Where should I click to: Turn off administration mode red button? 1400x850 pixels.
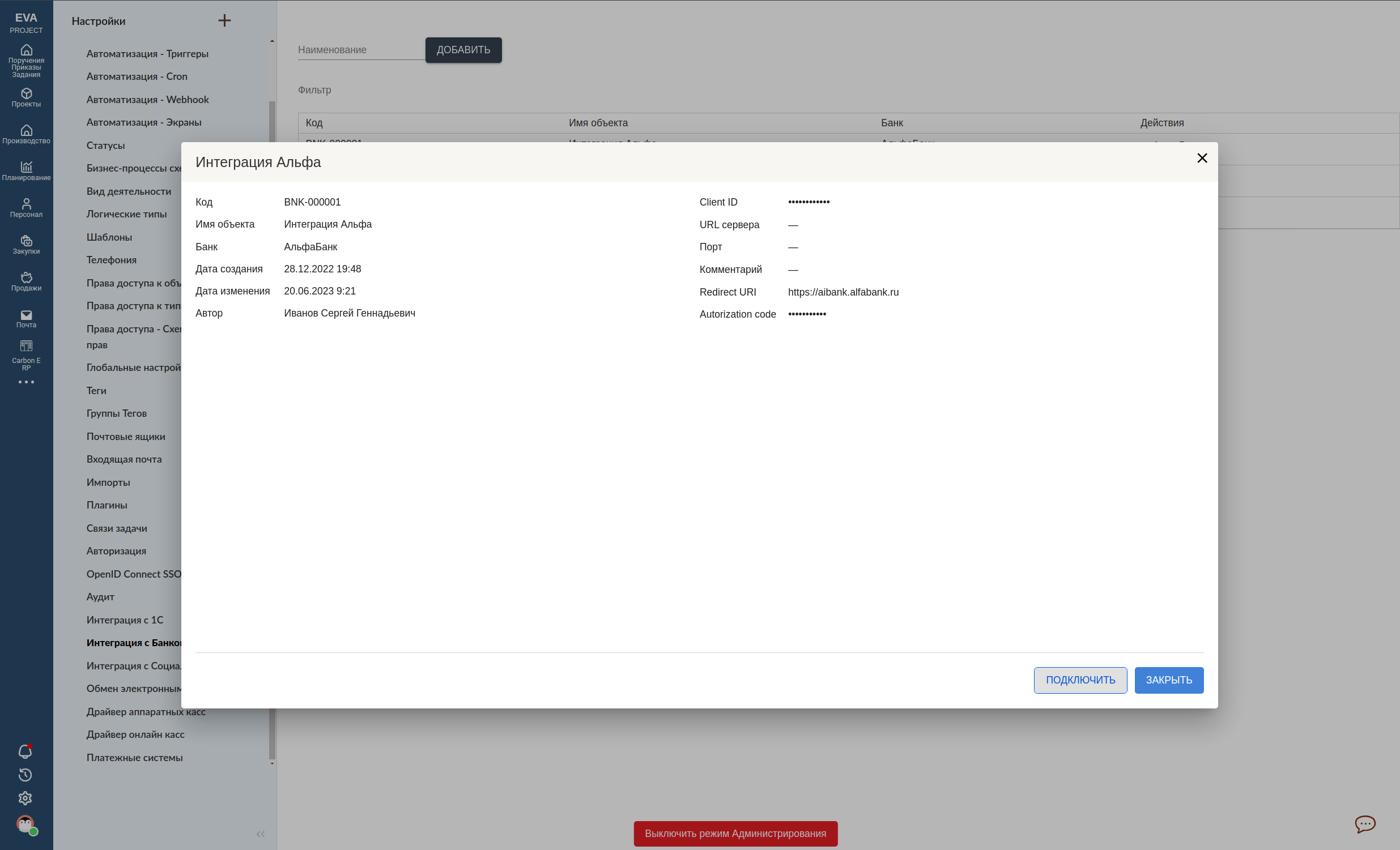(x=735, y=834)
